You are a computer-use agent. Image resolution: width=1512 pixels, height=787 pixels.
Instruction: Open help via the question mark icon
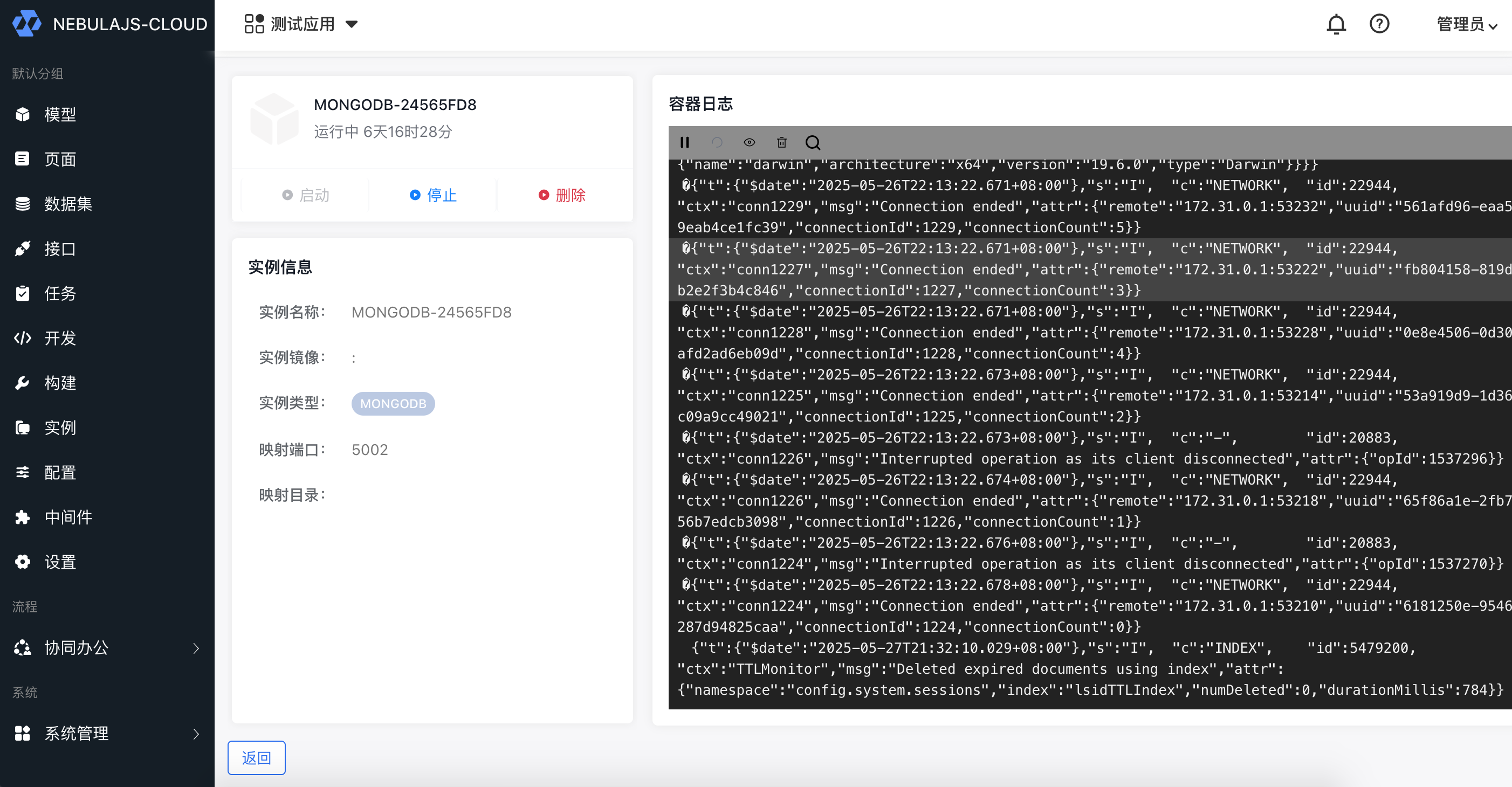[x=1379, y=24]
